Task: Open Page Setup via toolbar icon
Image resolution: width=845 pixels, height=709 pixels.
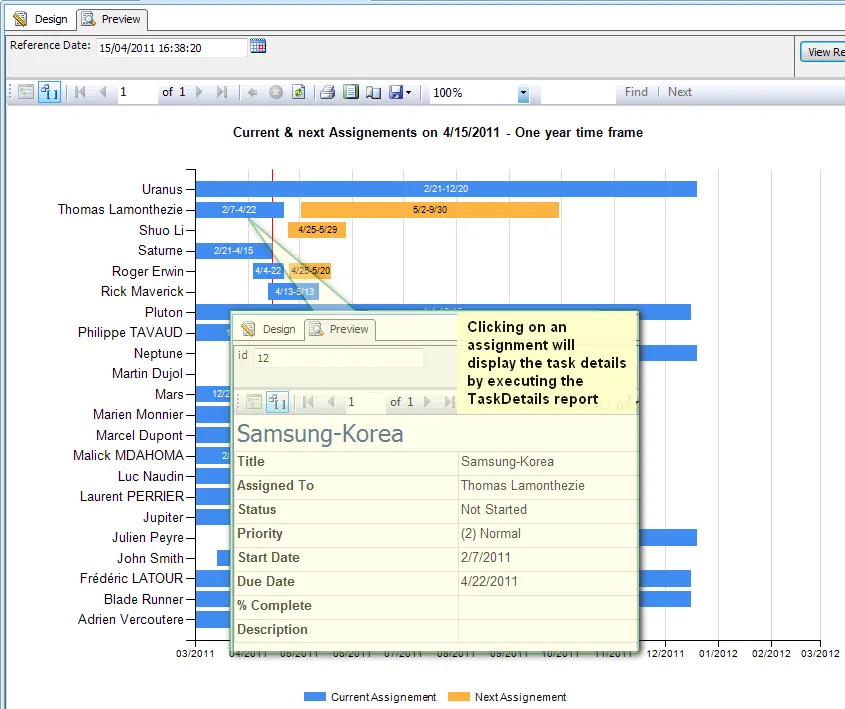Action: 376,92
